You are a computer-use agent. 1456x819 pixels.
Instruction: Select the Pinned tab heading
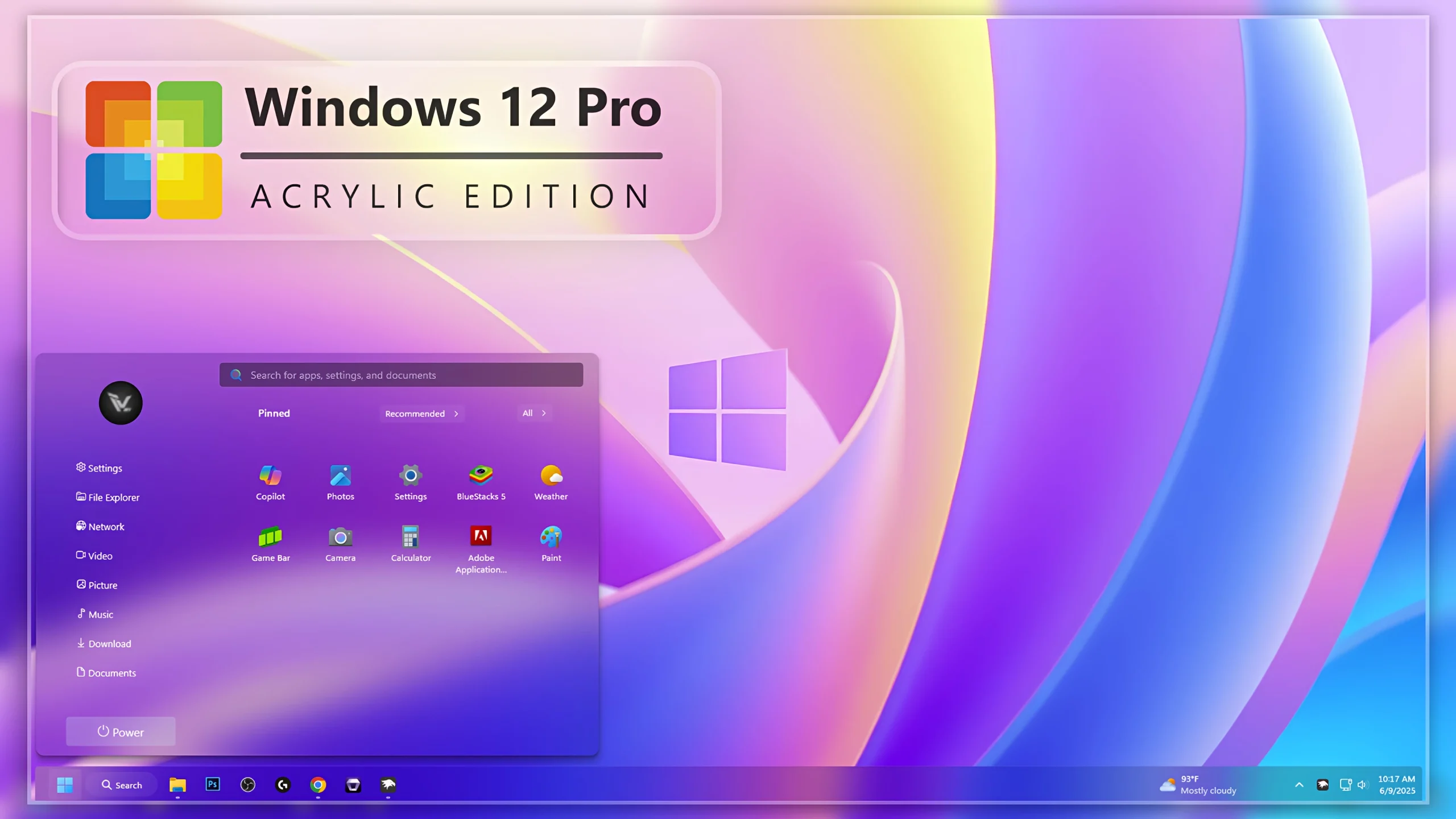click(274, 413)
